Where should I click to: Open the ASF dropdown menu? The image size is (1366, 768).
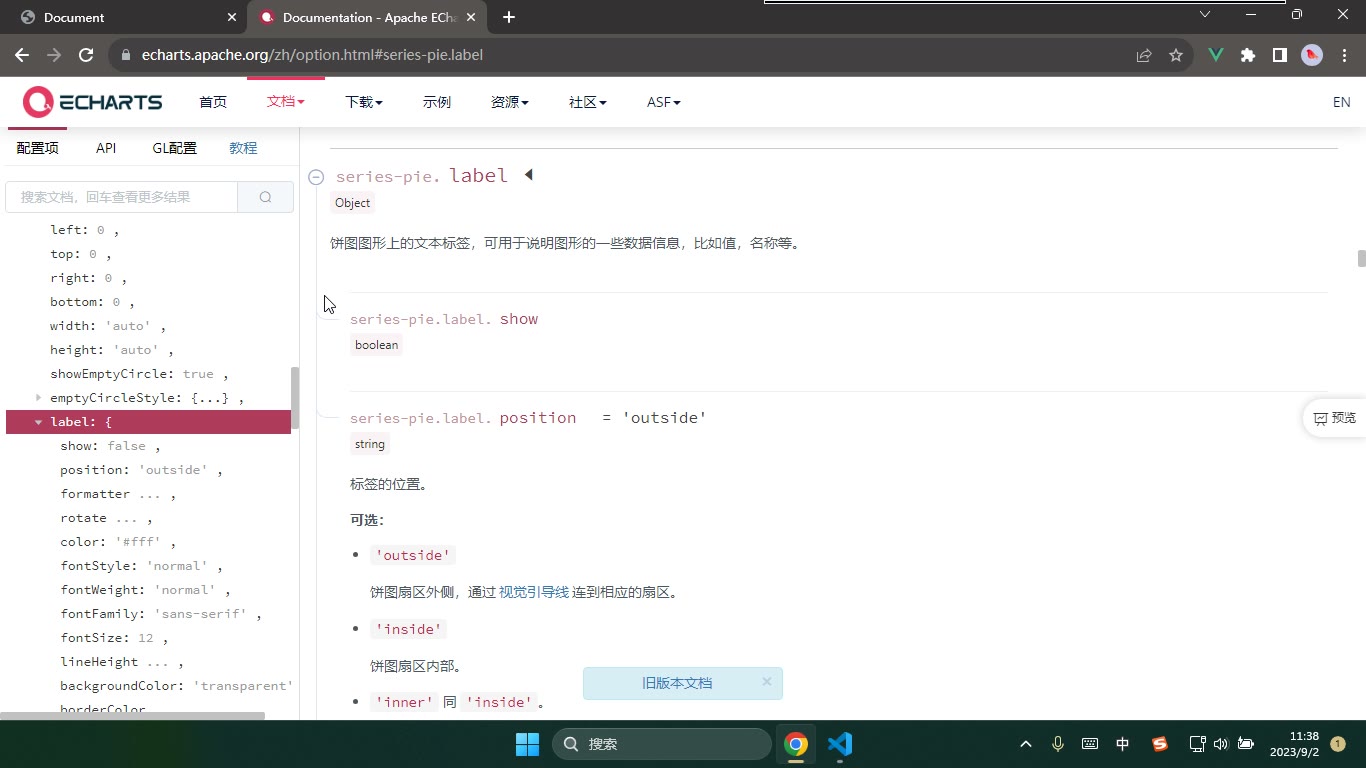click(x=664, y=102)
